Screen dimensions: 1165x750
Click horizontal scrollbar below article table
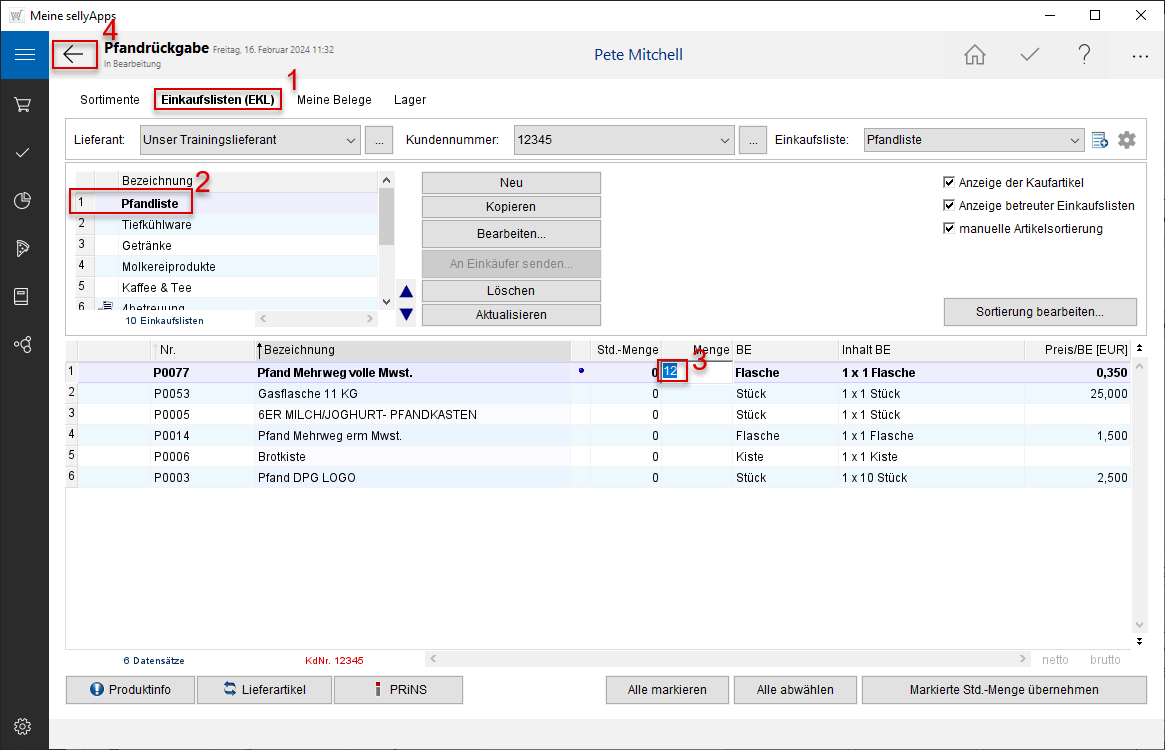(x=727, y=660)
